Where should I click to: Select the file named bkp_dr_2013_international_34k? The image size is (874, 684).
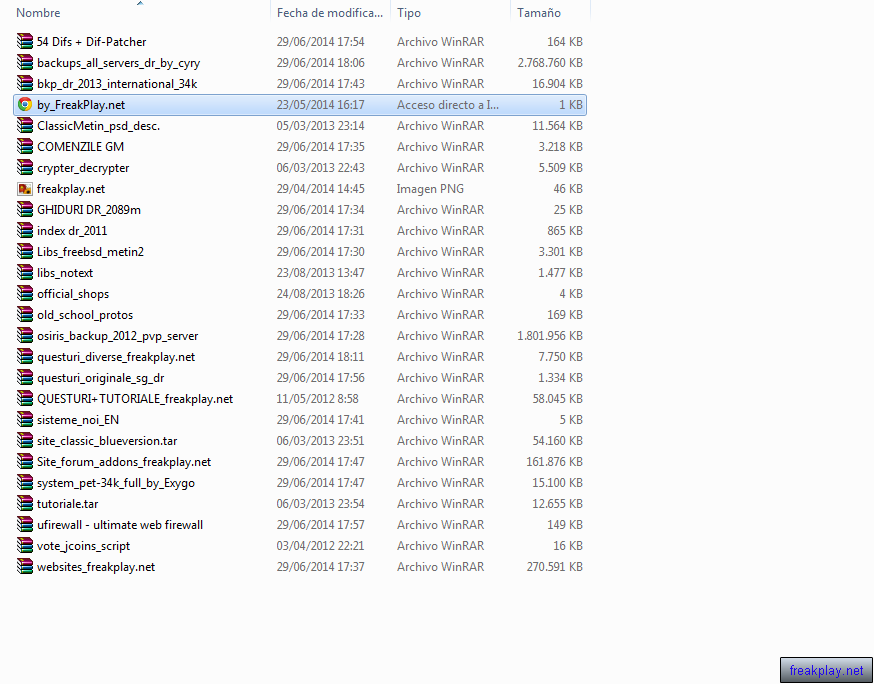click(117, 84)
